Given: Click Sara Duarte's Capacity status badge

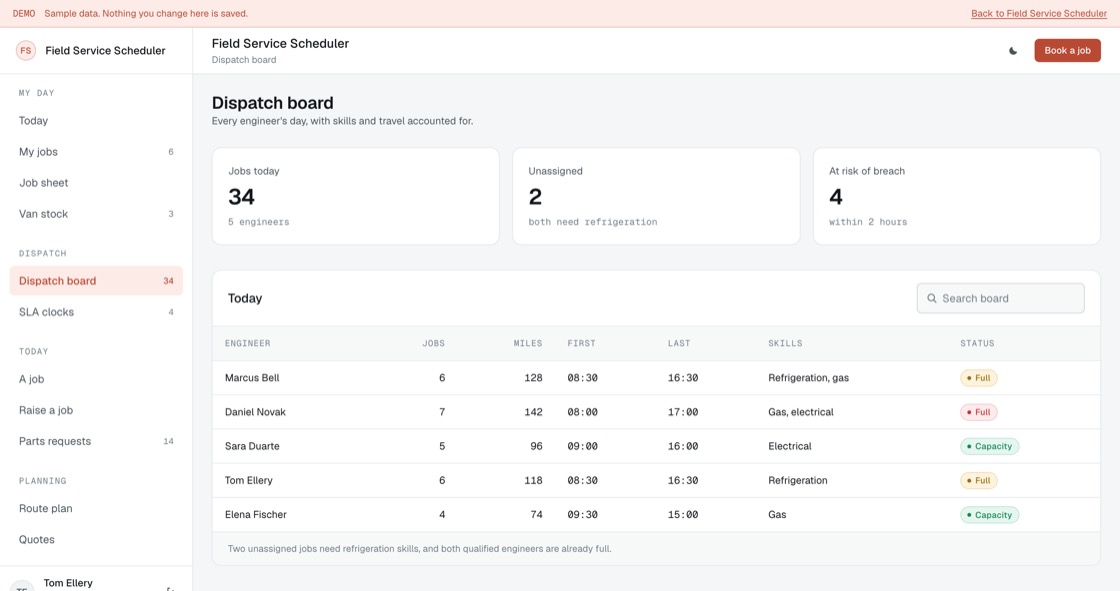Looking at the screenshot, I should pyautogui.click(x=989, y=447).
